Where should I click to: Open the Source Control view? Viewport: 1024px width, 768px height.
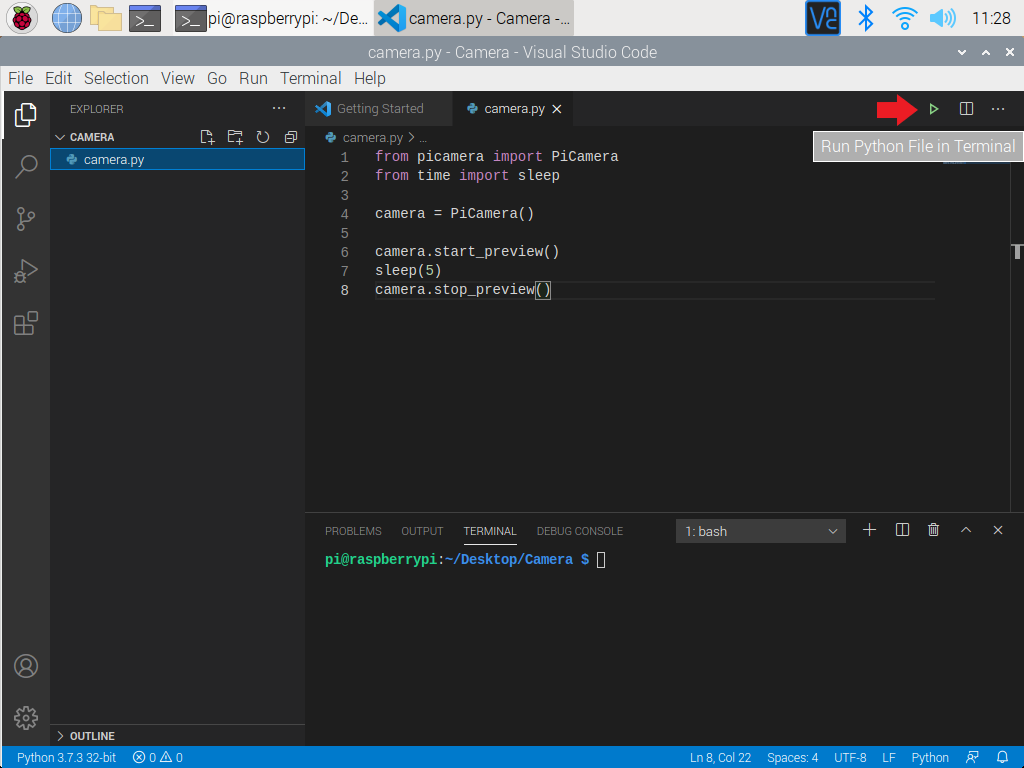click(x=26, y=219)
